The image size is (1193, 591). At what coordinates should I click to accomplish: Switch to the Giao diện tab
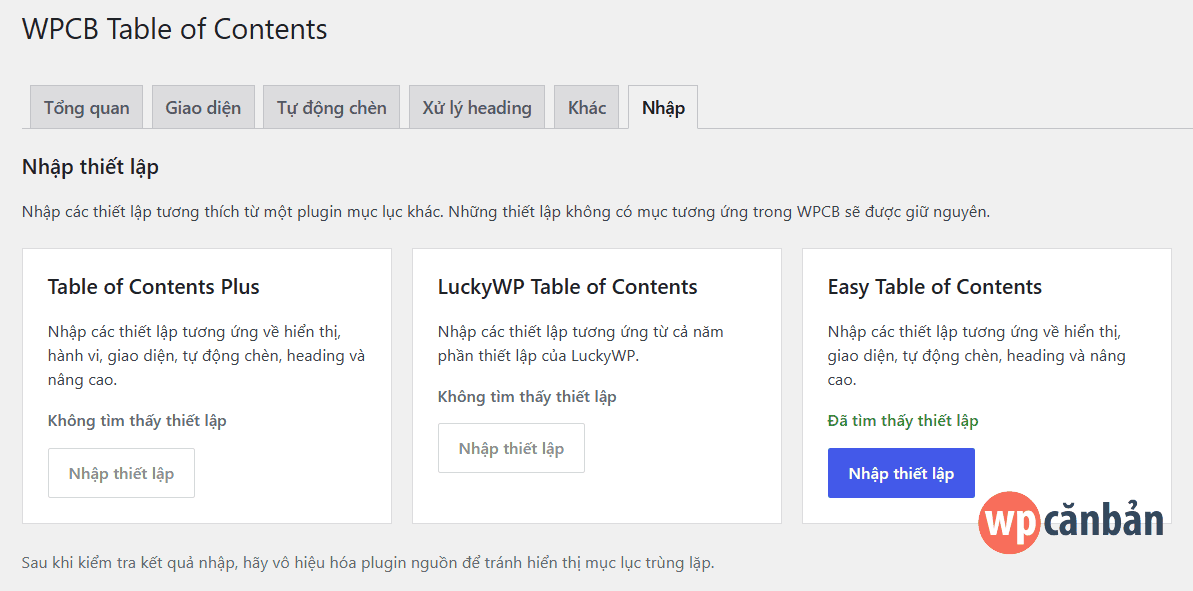tap(203, 107)
